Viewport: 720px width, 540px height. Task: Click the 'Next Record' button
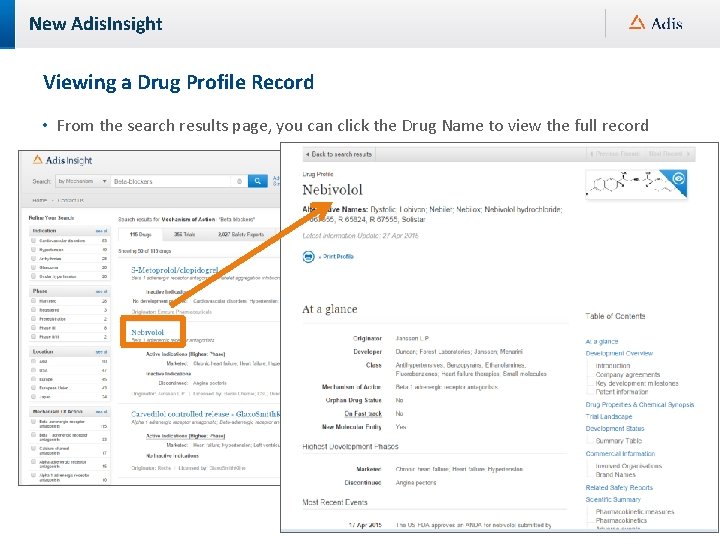tap(669, 154)
